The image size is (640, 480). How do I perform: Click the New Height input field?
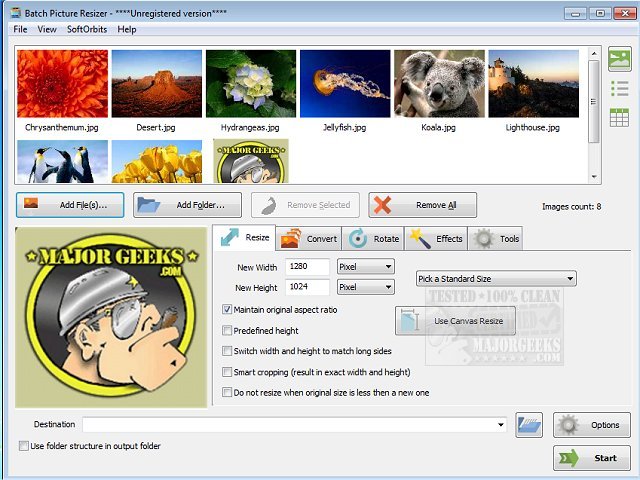tap(307, 287)
